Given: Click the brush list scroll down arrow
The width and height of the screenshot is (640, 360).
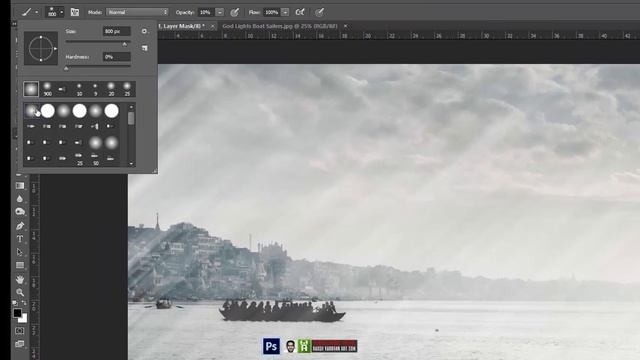Looking at the screenshot, I should coord(131,163).
